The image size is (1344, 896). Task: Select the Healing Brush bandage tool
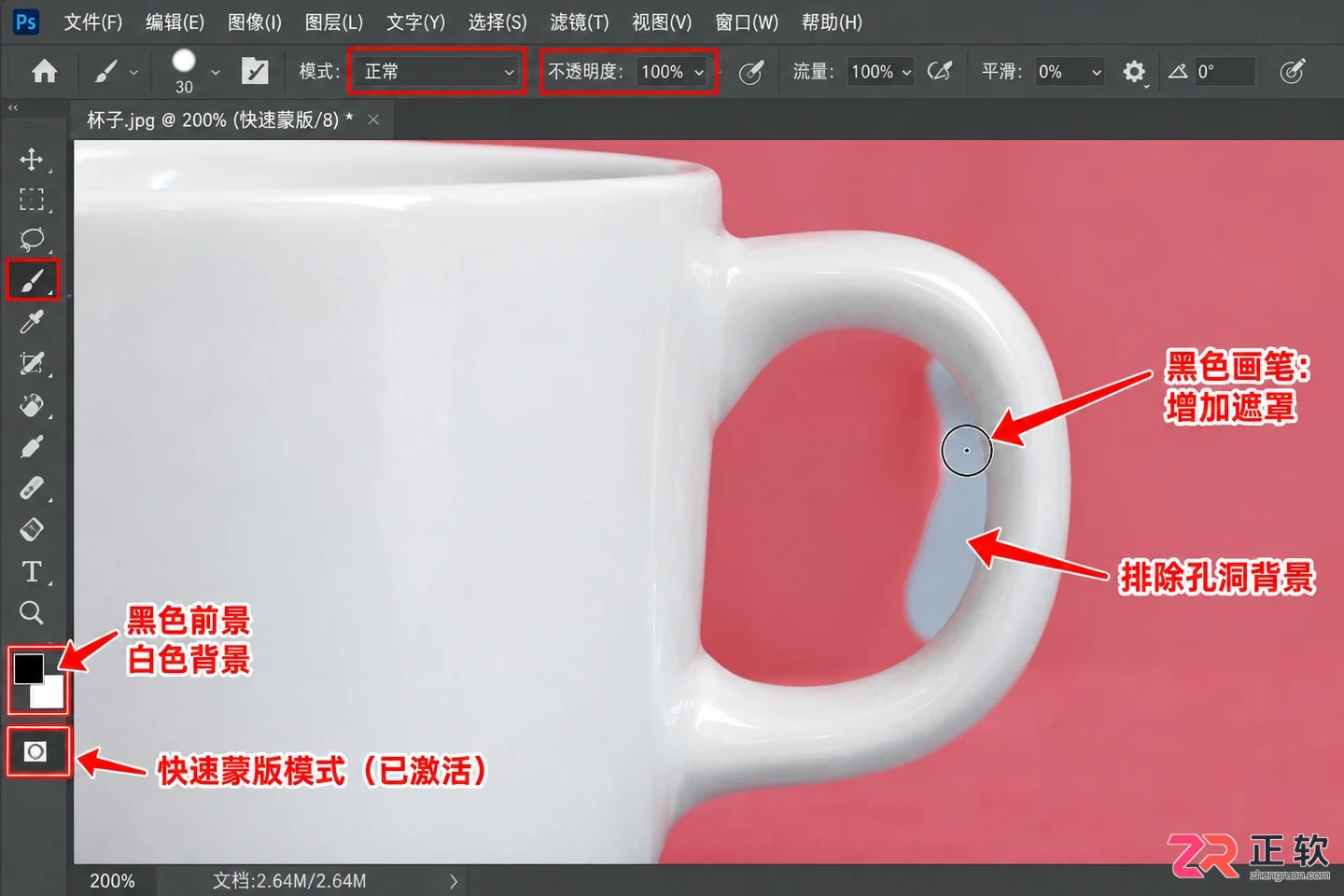tap(32, 487)
